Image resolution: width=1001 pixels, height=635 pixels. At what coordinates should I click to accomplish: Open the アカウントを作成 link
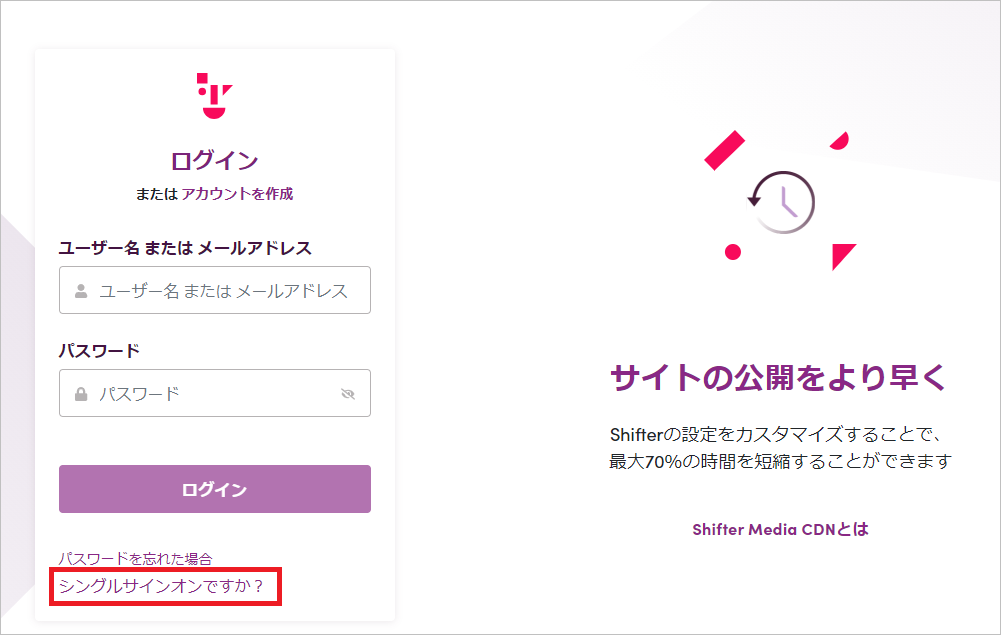237,193
